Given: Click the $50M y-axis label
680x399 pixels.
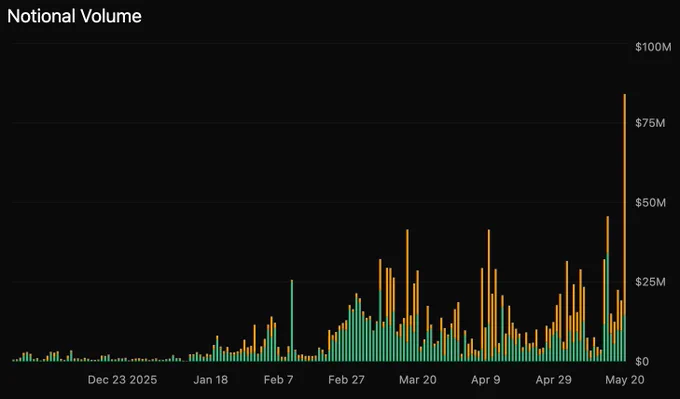Looking at the screenshot, I should coord(651,203).
